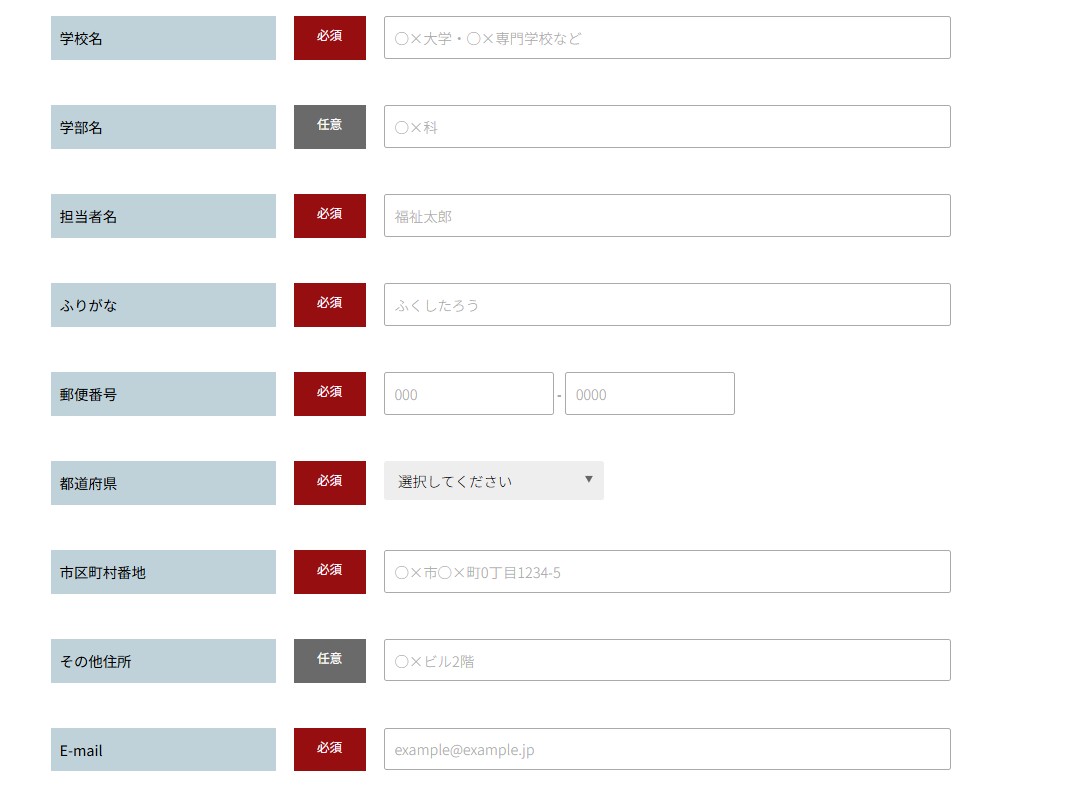The height and width of the screenshot is (791, 1090).
Task: Click the first postal code box (000)
Action: point(468,394)
